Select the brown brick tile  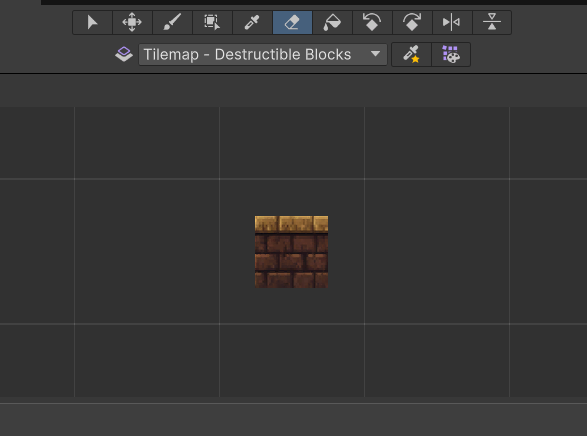coord(291,251)
